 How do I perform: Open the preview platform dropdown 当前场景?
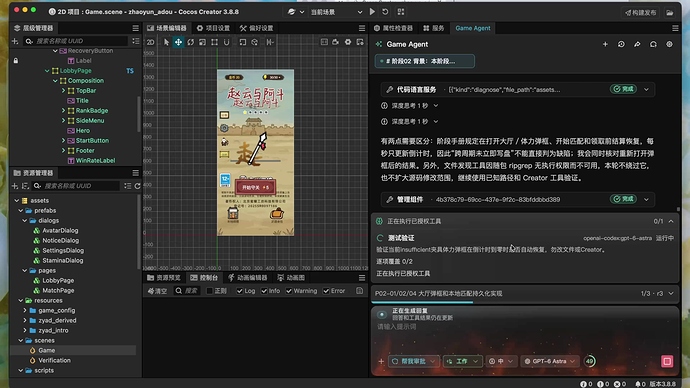point(336,12)
